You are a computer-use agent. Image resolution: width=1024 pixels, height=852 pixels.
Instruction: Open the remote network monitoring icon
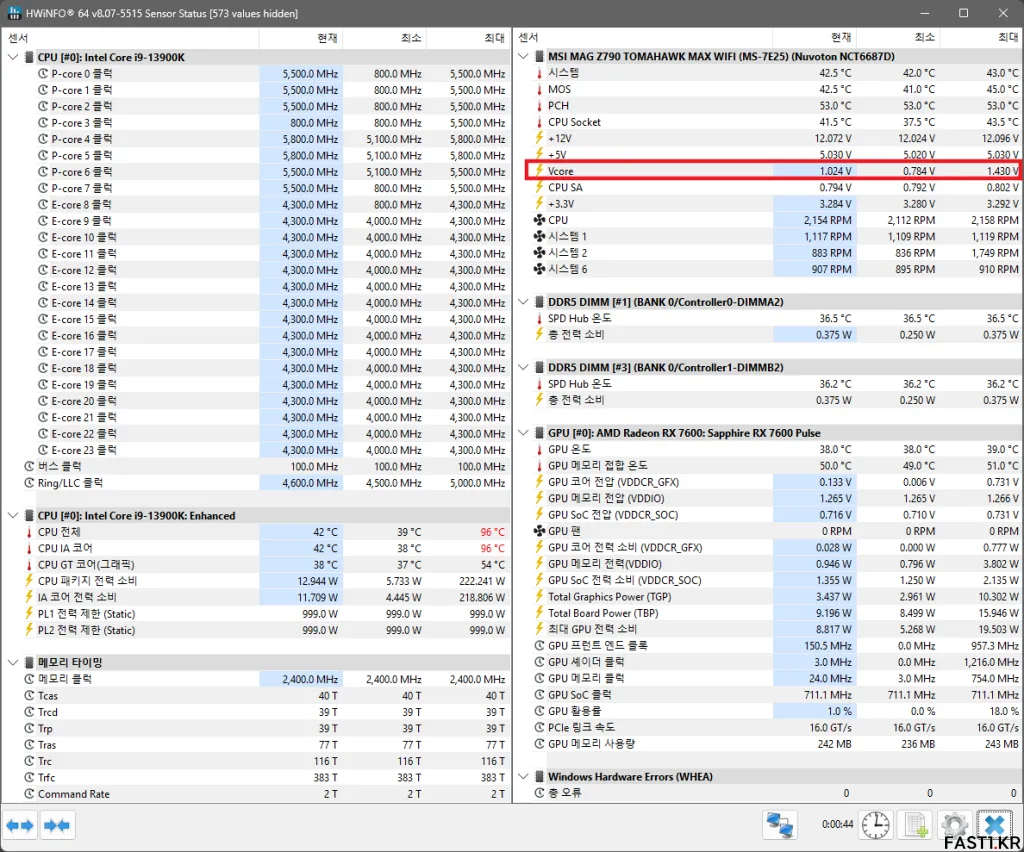point(780,825)
